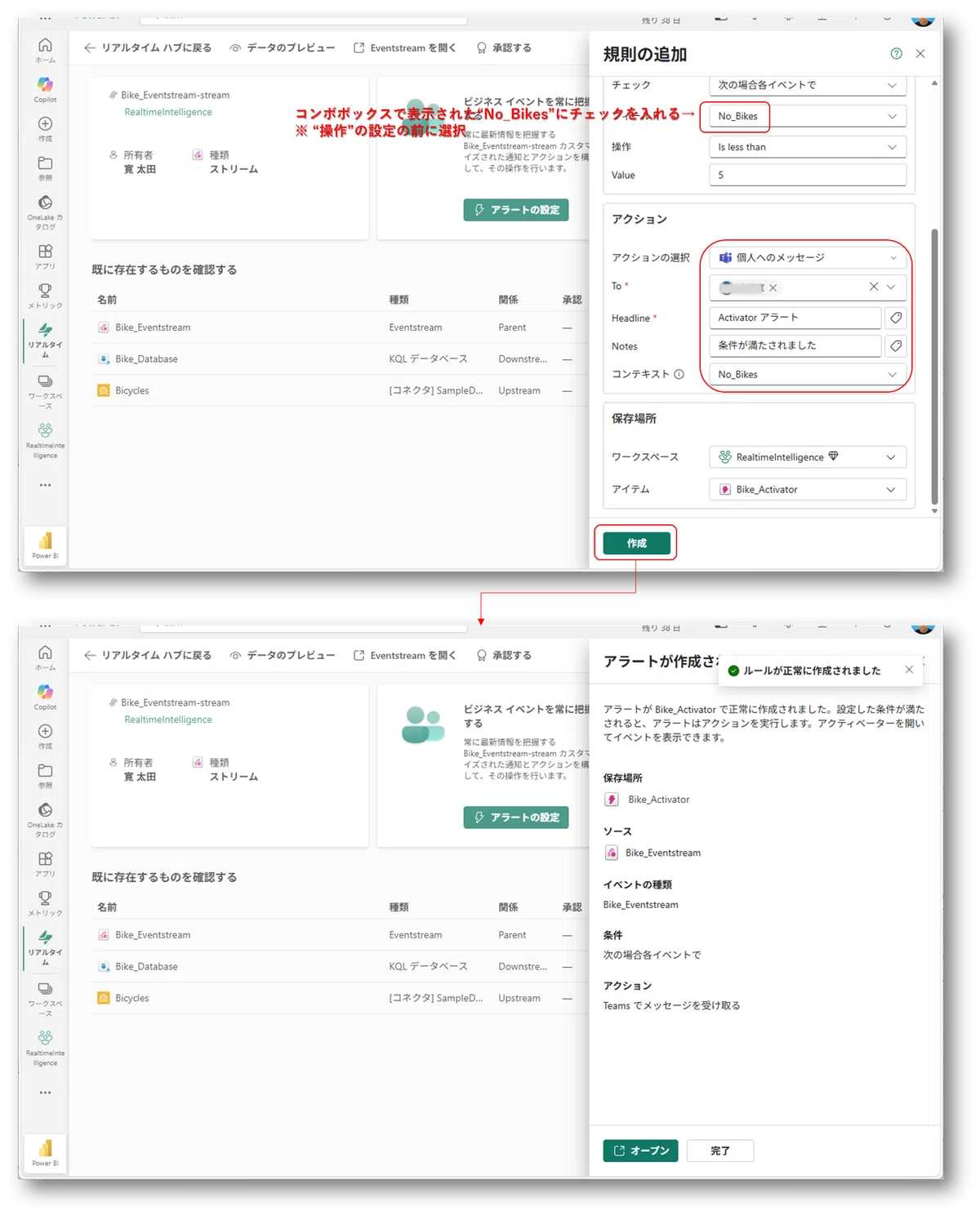Open RealtimeIntelligence link in top screenshot stream card

tap(168, 112)
